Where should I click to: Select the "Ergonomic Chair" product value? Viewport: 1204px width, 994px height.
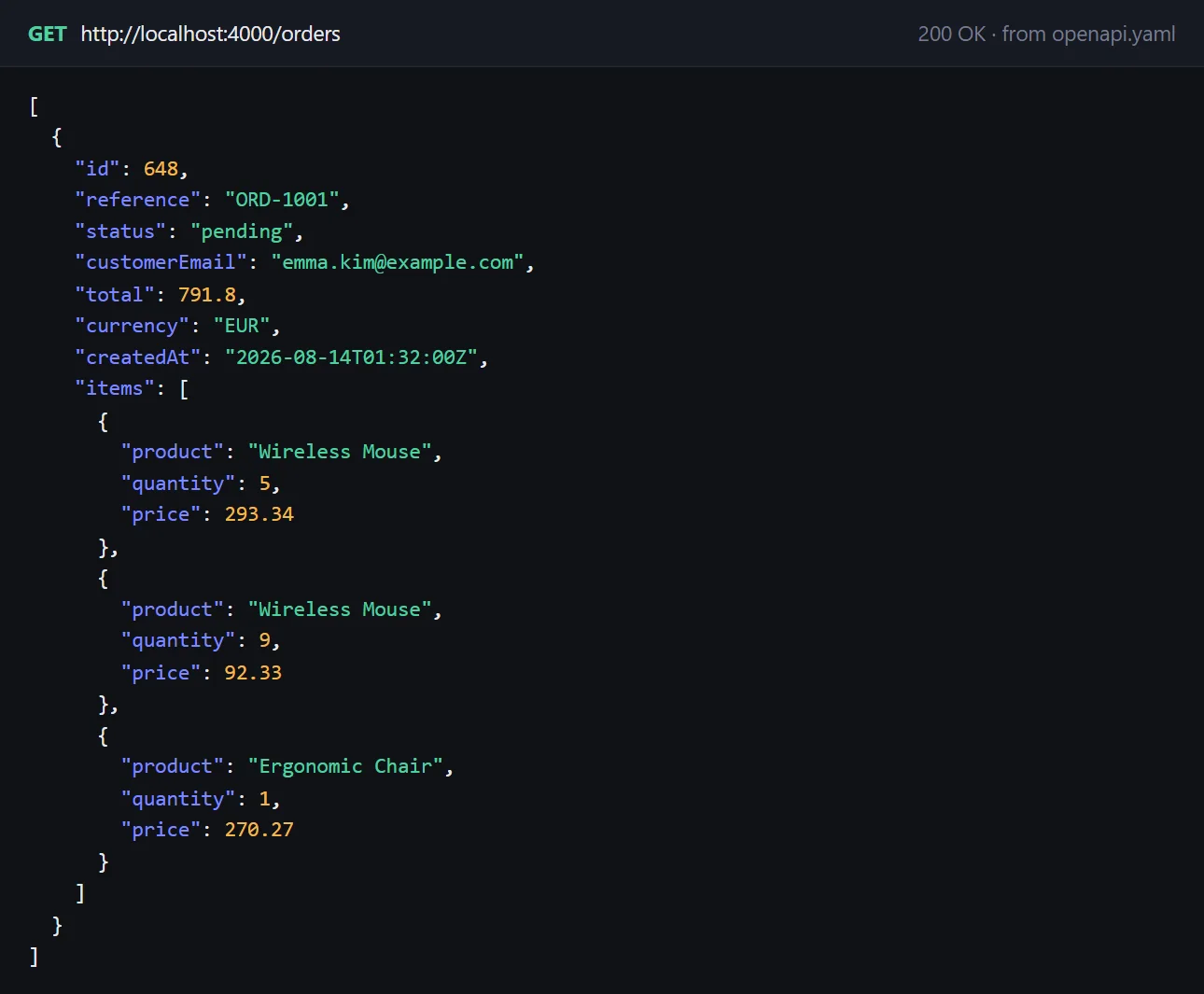(x=345, y=766)
